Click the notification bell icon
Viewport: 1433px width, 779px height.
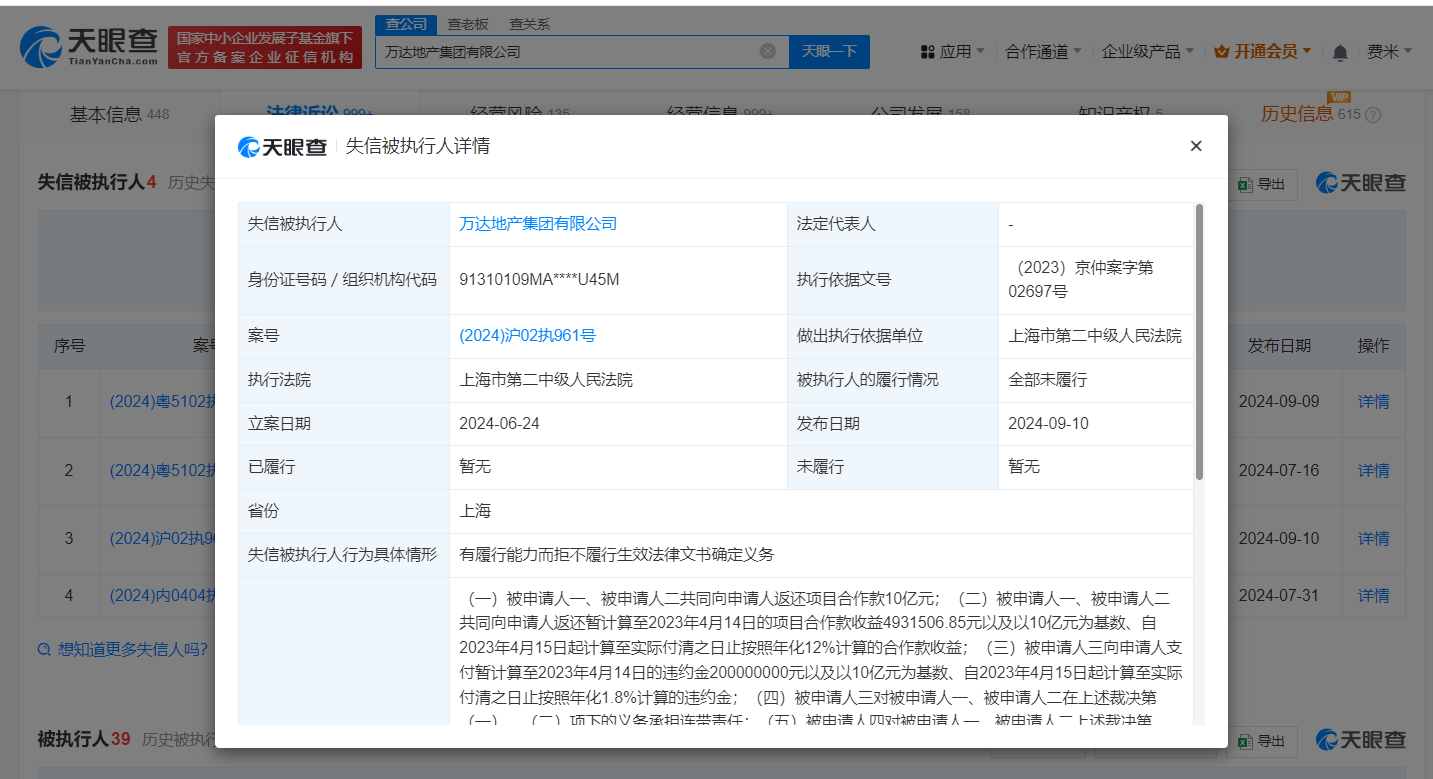[x=1339, y=51]
